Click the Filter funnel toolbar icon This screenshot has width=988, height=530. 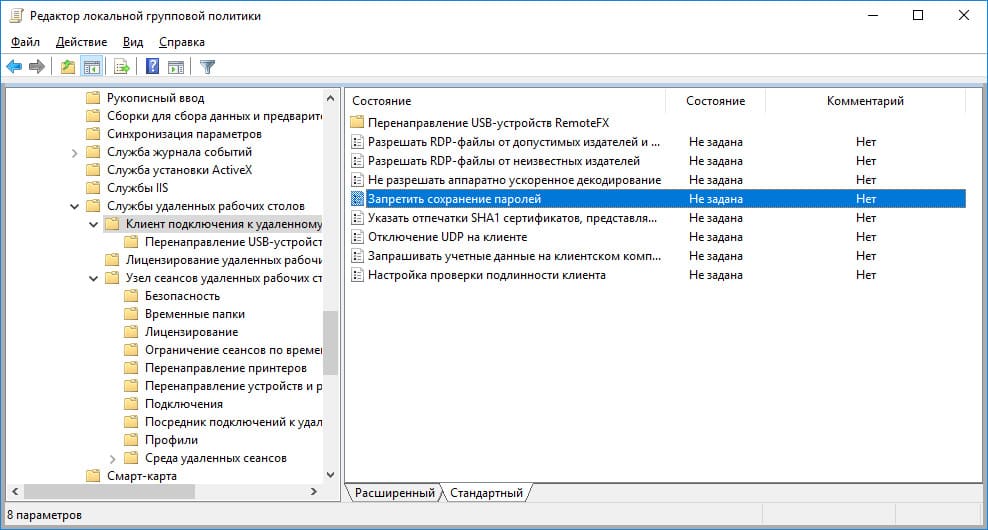pyautogui.click(x=208, y=67)
